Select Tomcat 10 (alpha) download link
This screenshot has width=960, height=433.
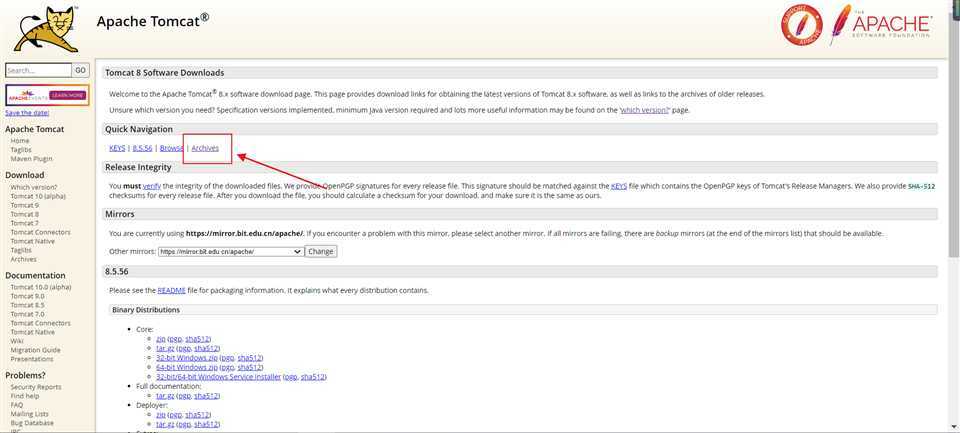point(38,196)
